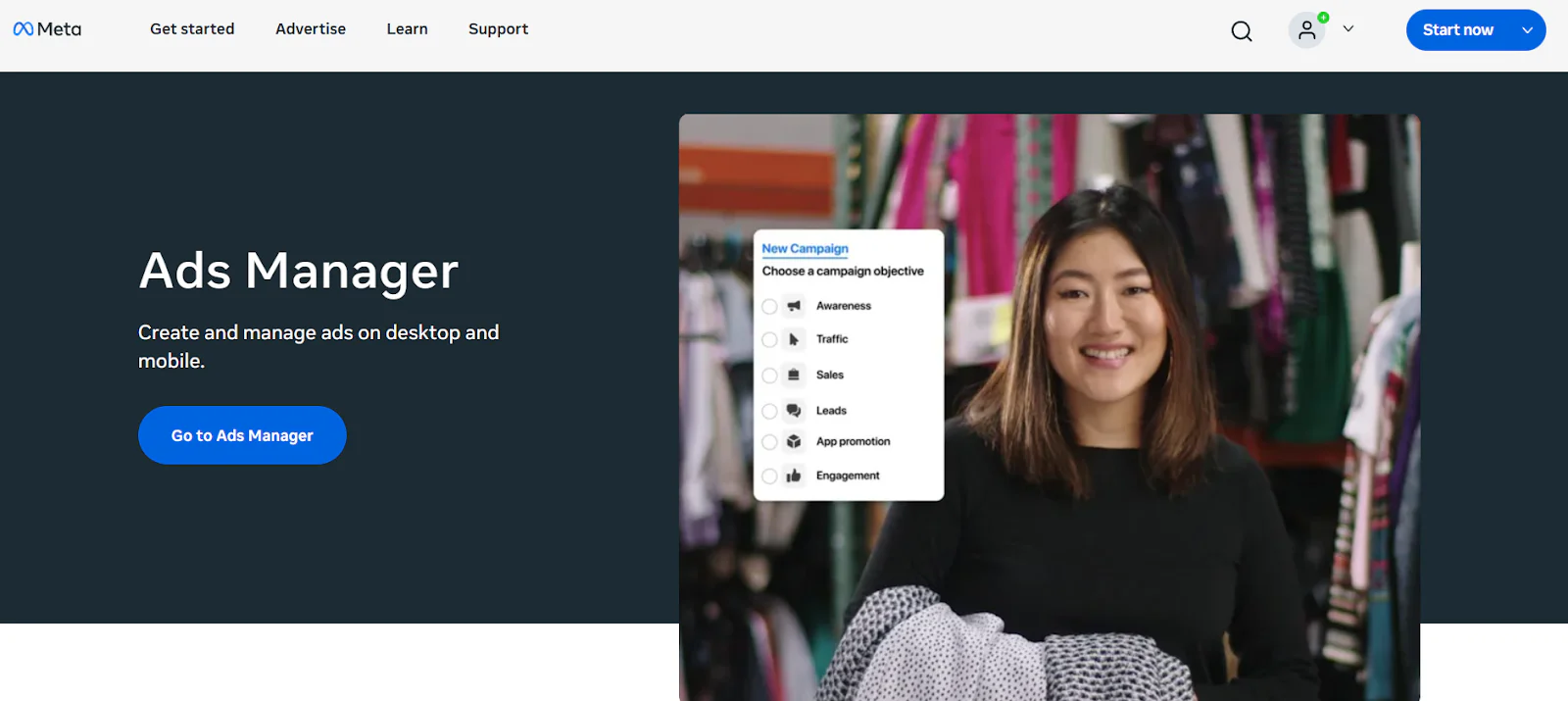This screenshot has width=1568, height=701.
Task: Open the search magnifier icon
Action: 1242,31
